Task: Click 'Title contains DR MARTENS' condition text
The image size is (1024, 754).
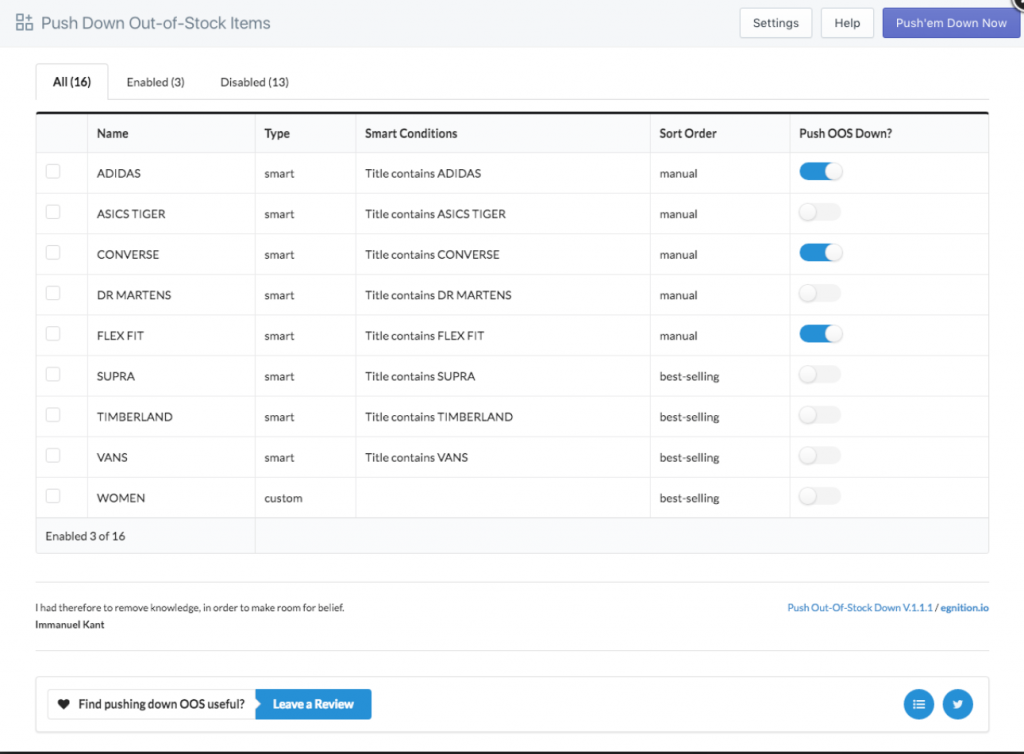Action: [438, 294]
